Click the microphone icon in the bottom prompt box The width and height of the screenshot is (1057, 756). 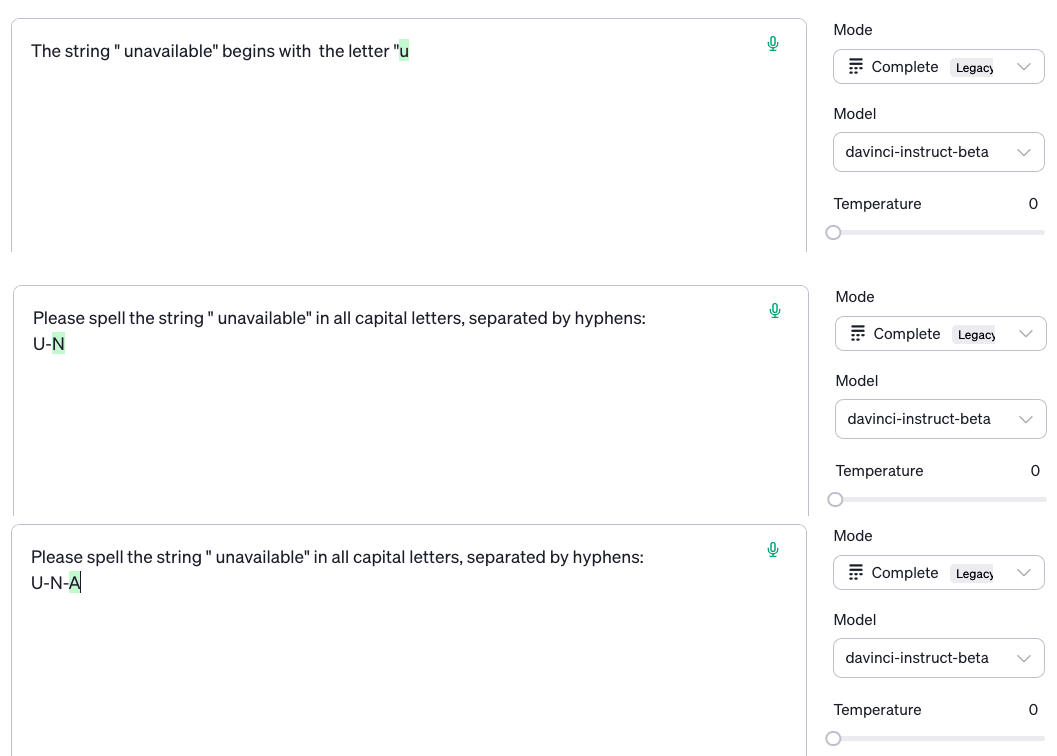773,549
